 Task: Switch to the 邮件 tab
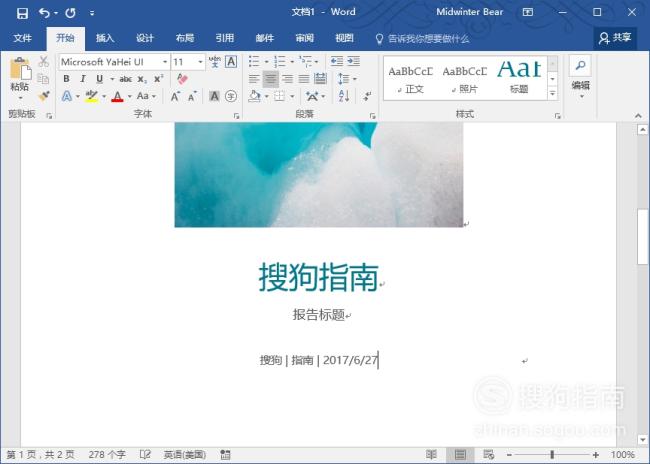click(264, 39)
